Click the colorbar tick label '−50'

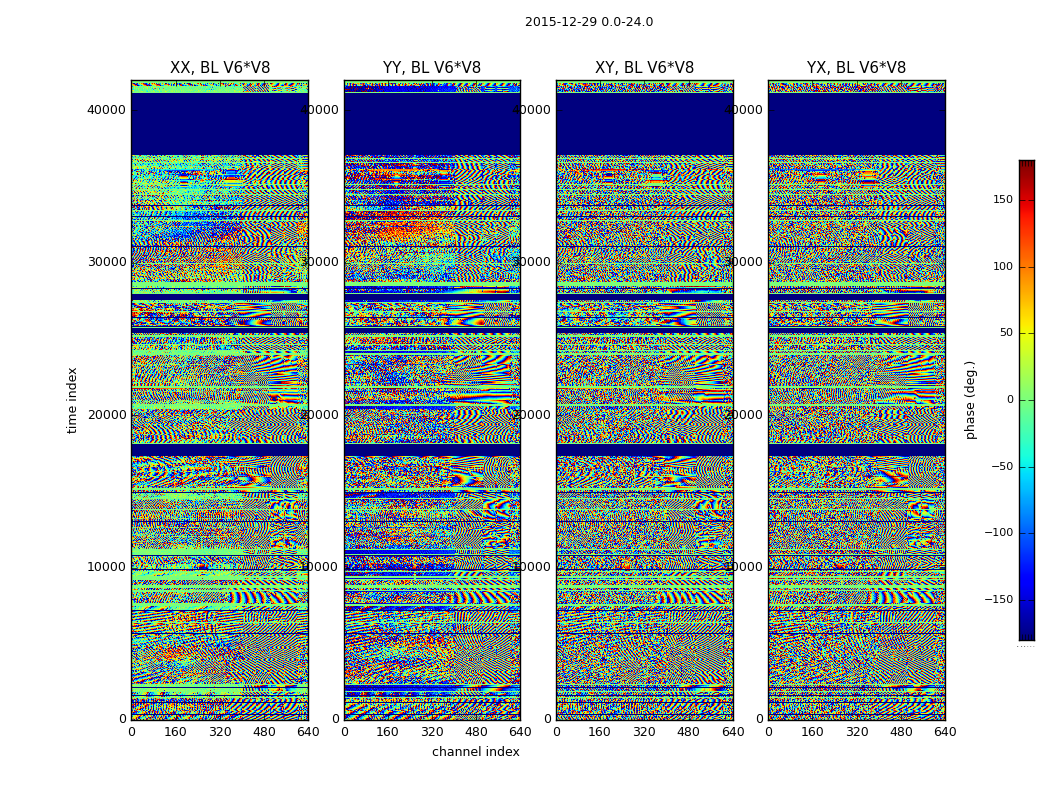[1002, 466]
